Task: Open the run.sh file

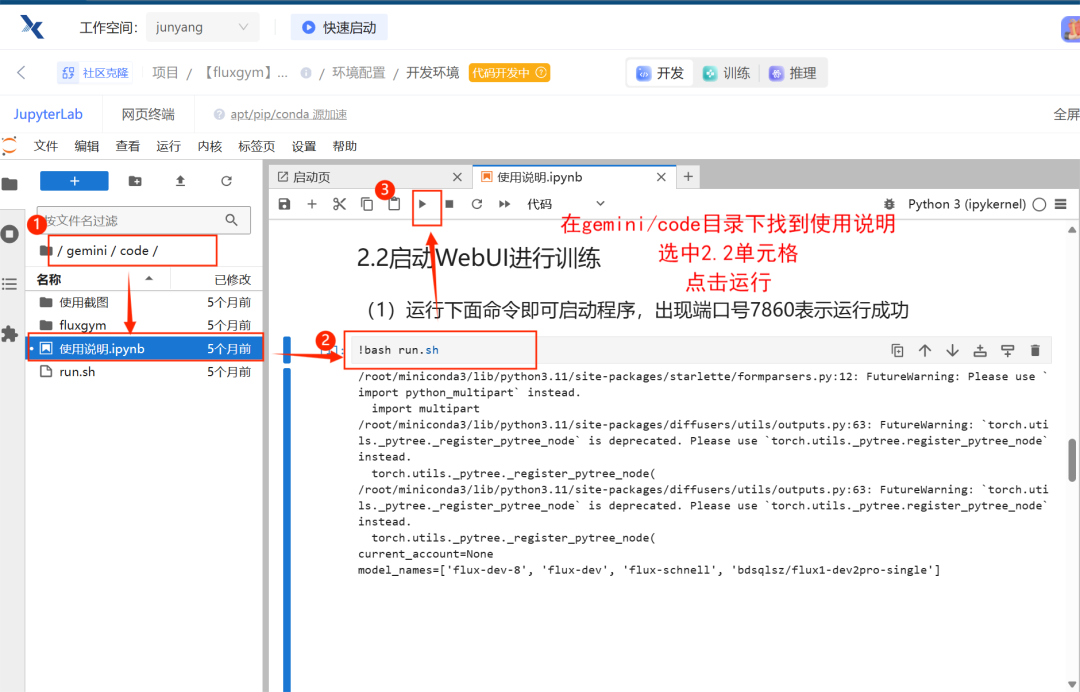Action: click(145, 372)
